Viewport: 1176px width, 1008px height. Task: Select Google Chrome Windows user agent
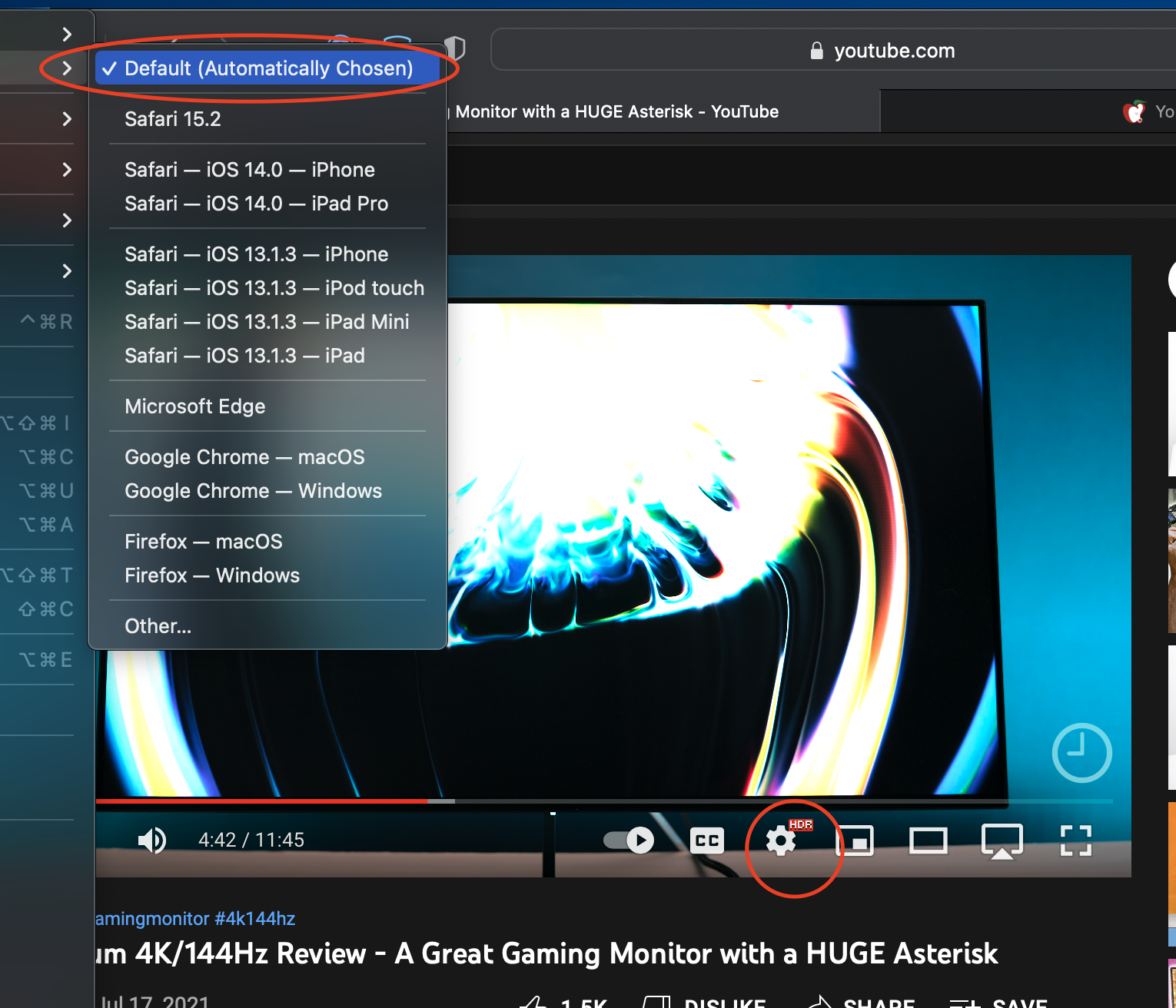[267, 491]
